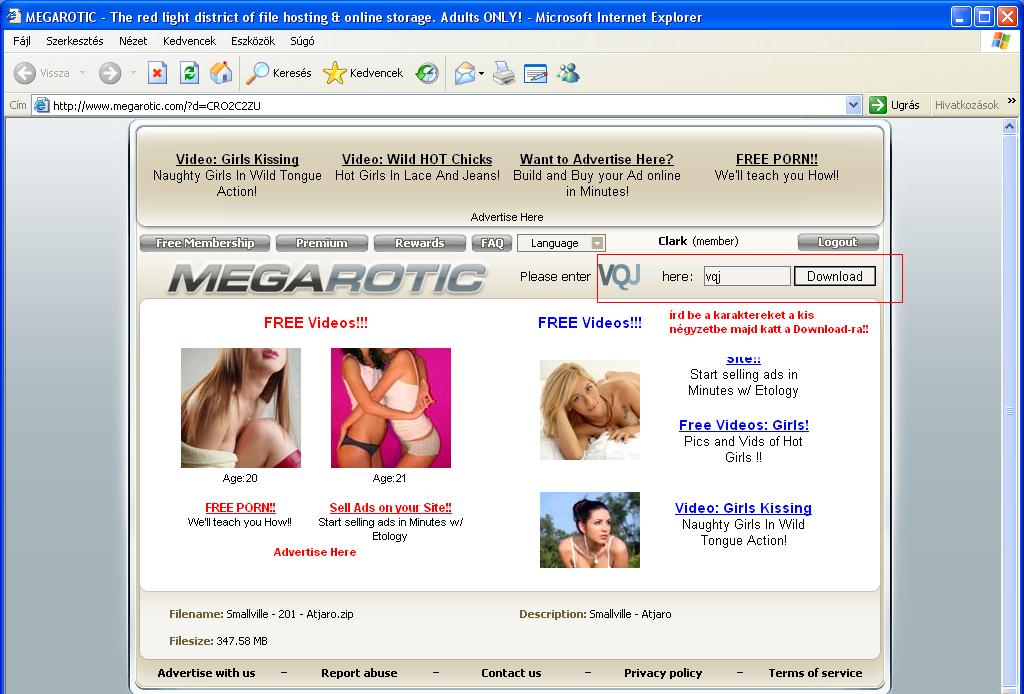
Task: Open the History clock icon
Action: [427, 73]
